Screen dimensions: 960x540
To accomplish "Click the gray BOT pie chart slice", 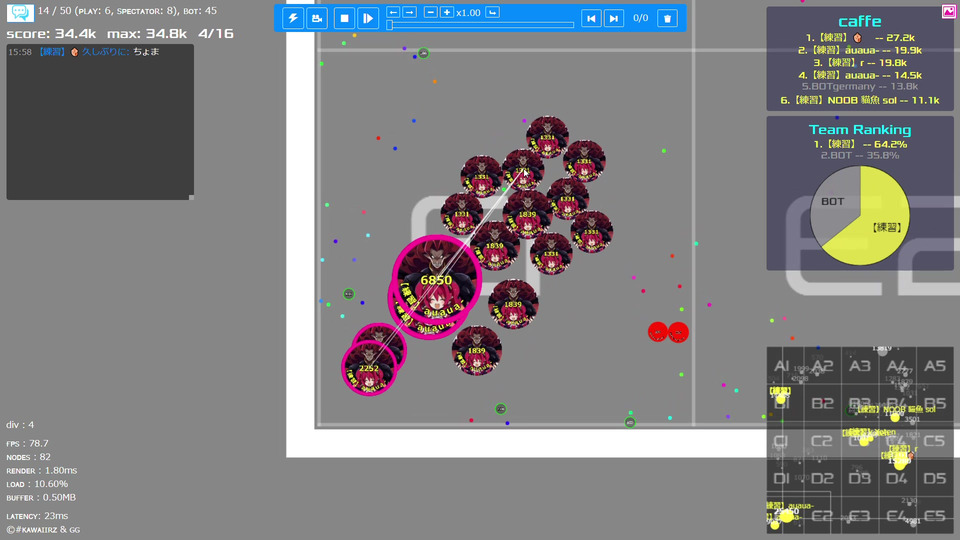I will tap(833, 201).
